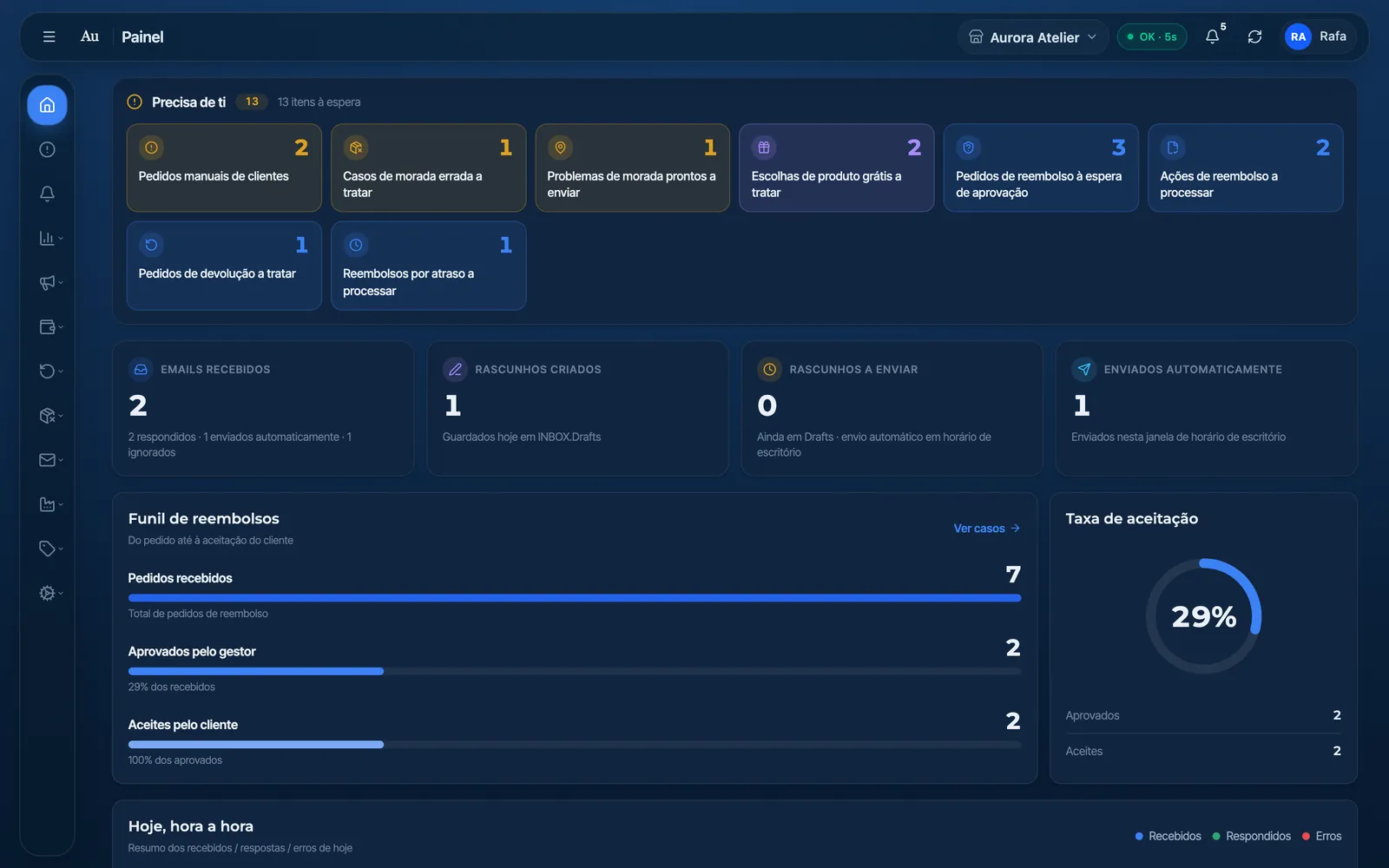Click the Pedidos recebidos progress bar

point(575,598)
